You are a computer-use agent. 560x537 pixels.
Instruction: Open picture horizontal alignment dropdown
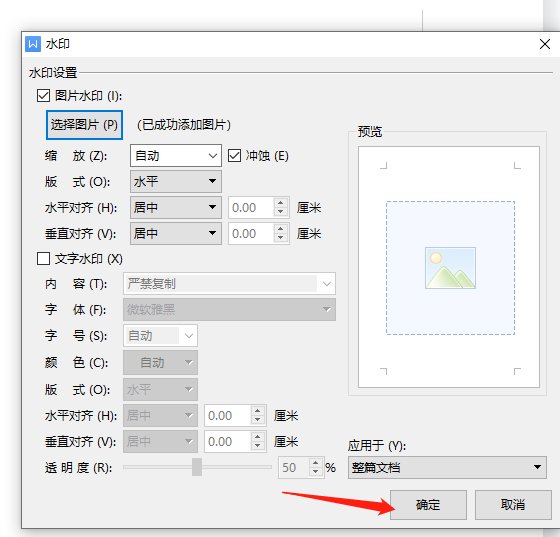176,207
